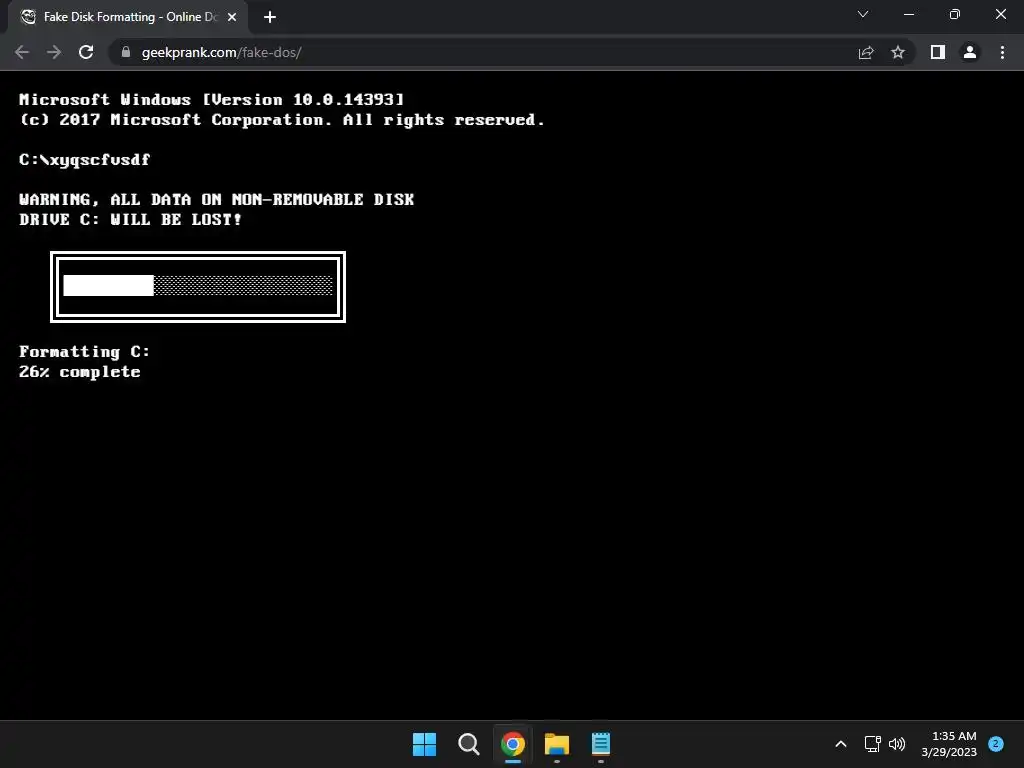Image resolution: width=1024 pixels, height=768 pixels.
Task: Select the Fake Disk Formatting tab
Action: 127,17
